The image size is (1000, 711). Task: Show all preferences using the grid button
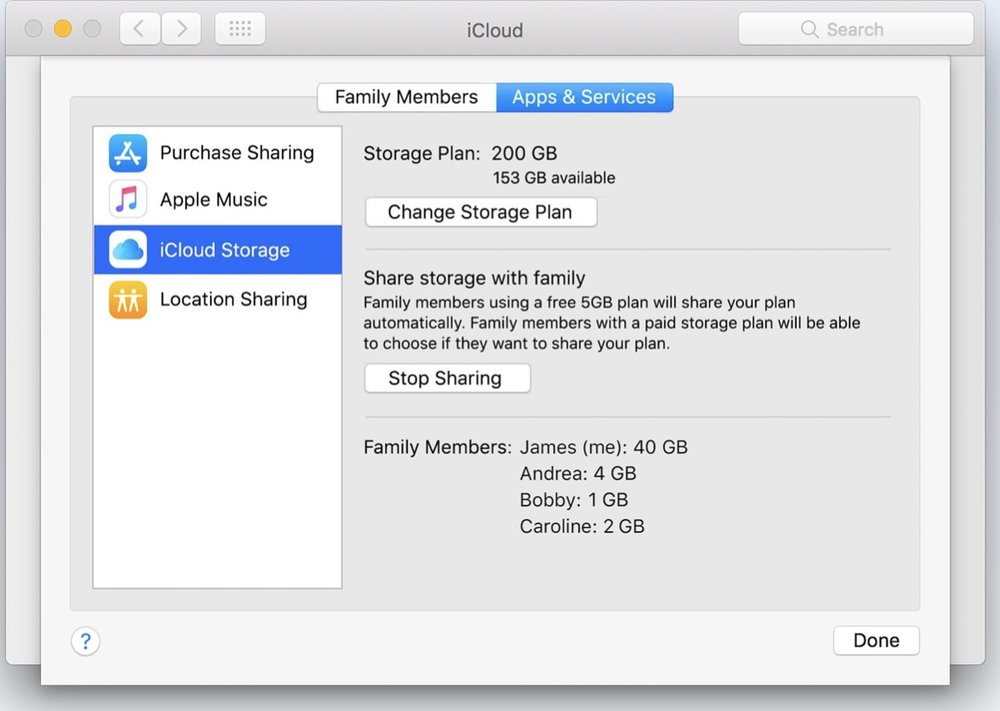click(x=240, y=29)
